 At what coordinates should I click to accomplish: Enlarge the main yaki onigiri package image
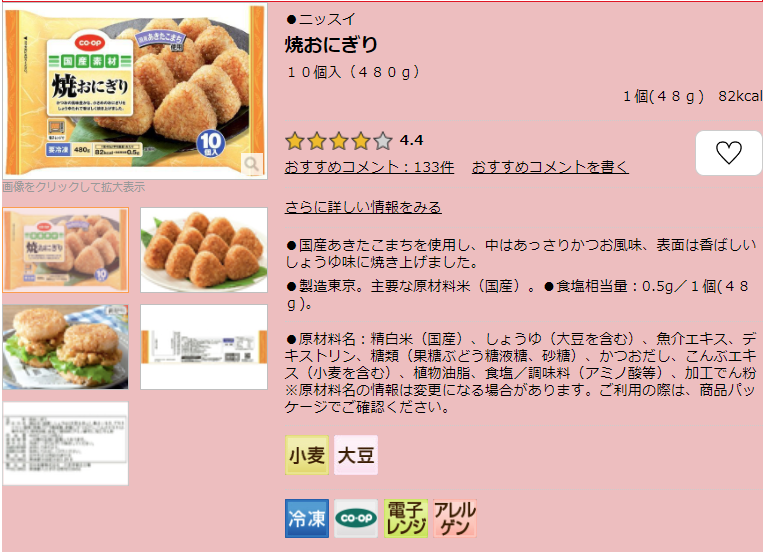(x=135, y=91)
